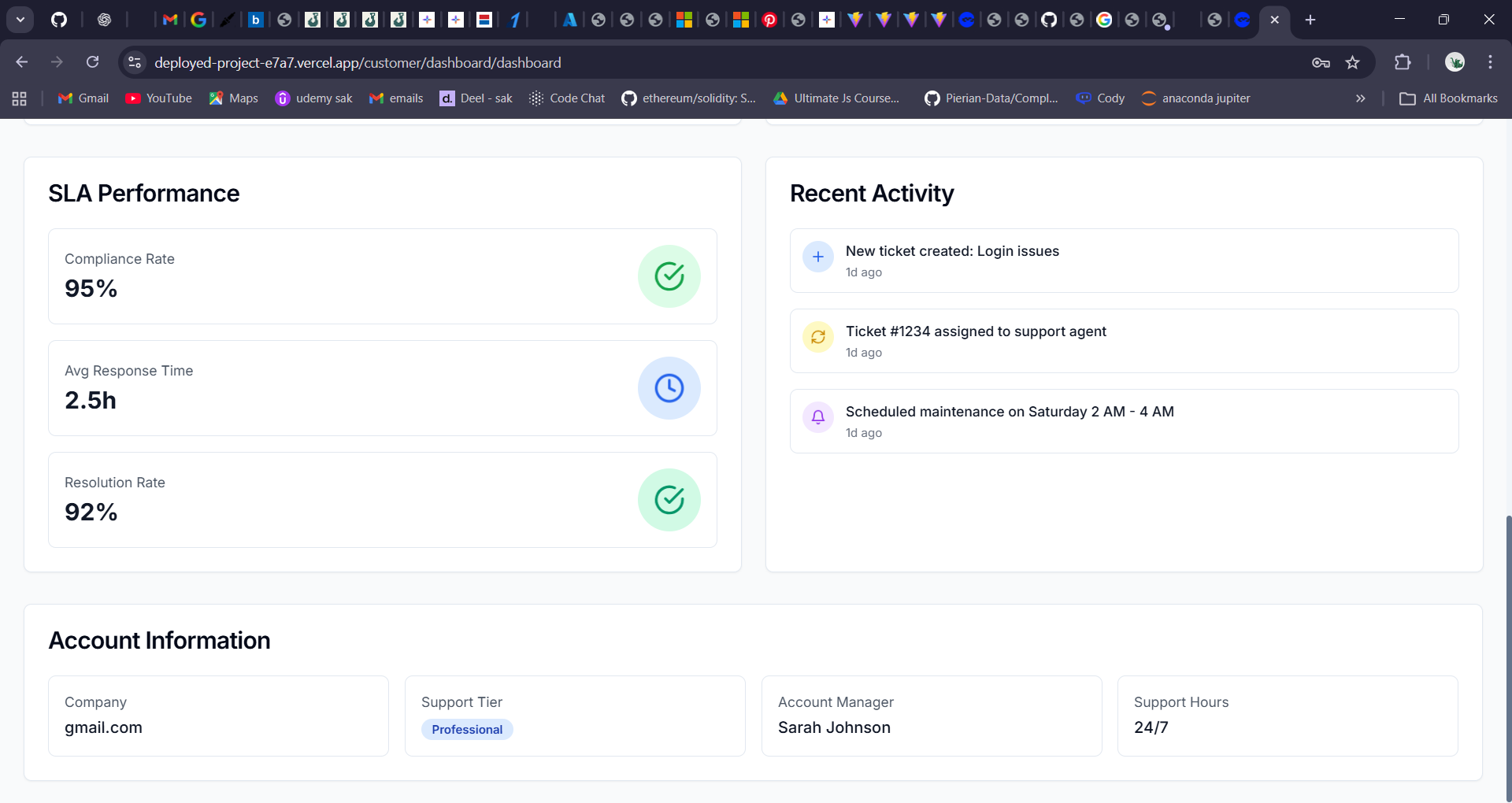The image size is (1512, 803).
Task: Open the YouTube bookmark
Action: click(158, 98)
